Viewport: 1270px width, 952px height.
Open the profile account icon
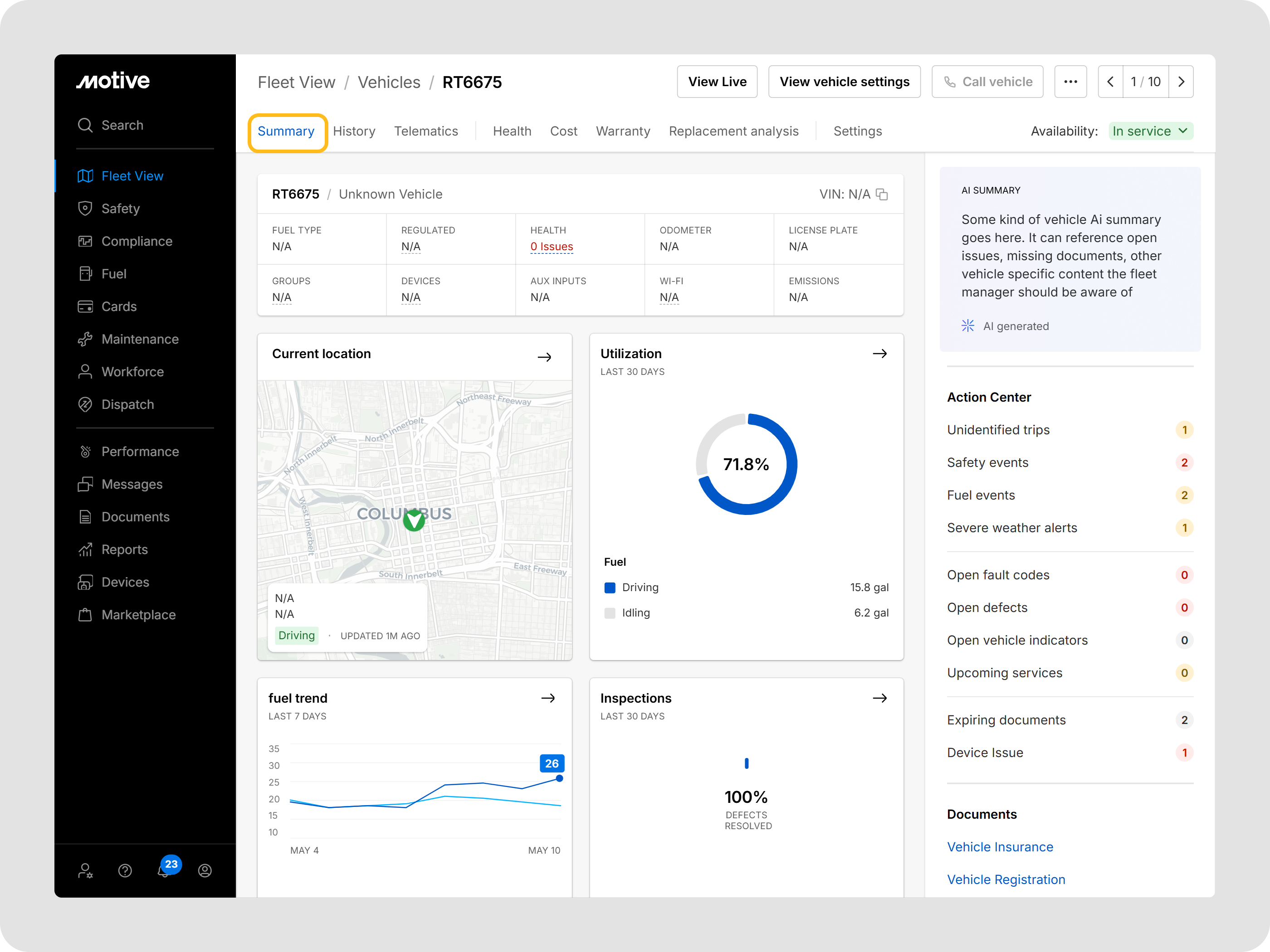point(205,871)
